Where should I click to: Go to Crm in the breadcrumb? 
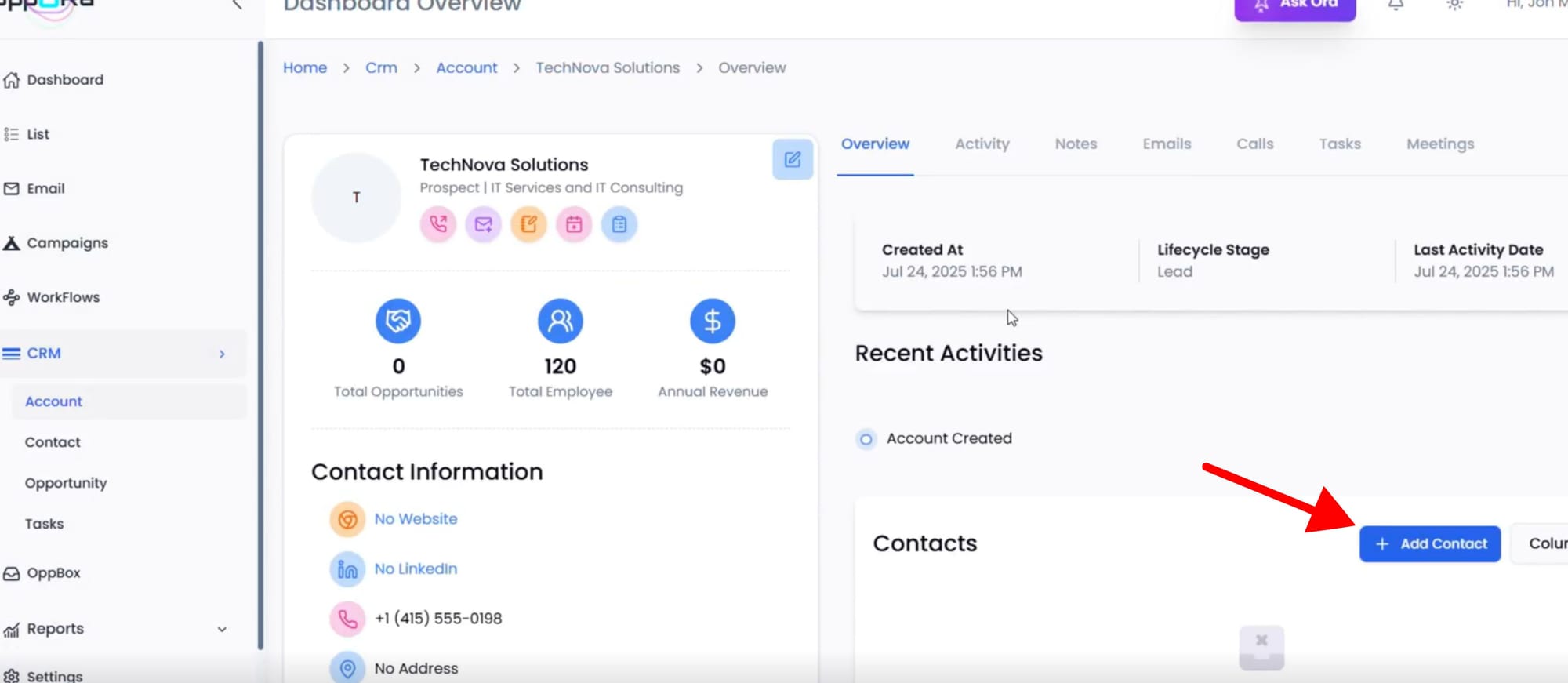[x=381, y=68]
